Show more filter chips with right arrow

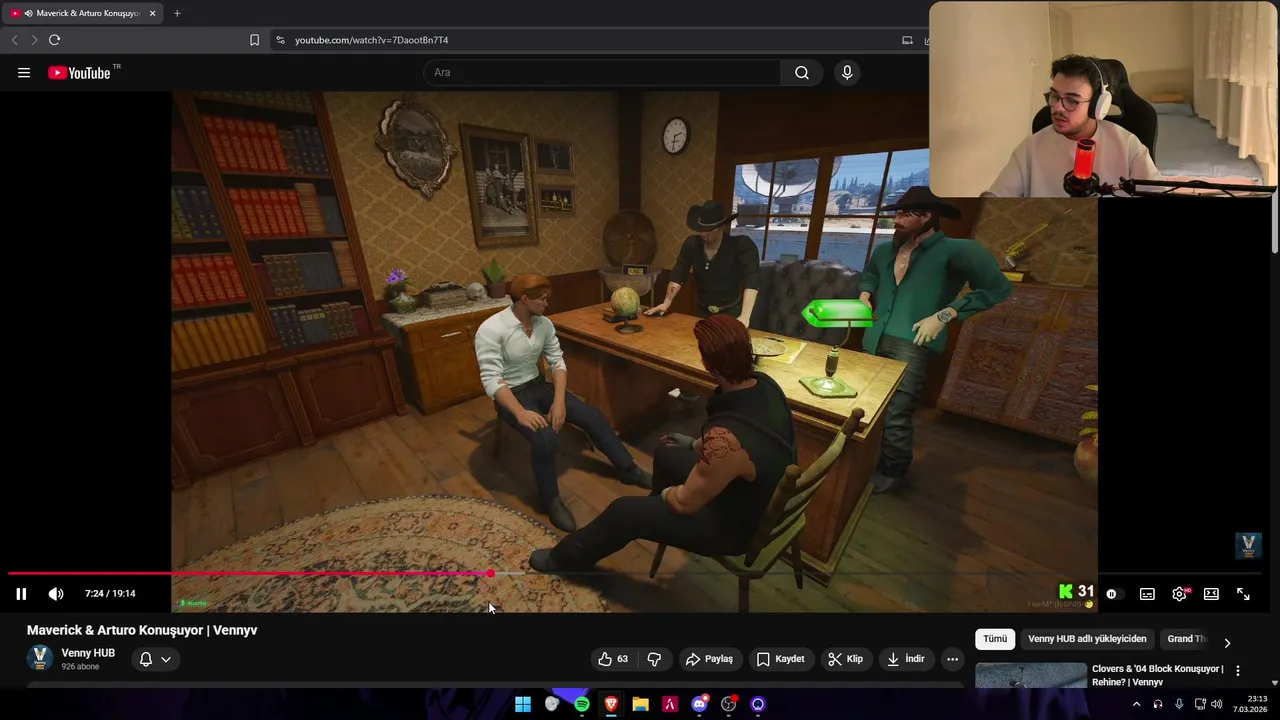coord(1227,642)
